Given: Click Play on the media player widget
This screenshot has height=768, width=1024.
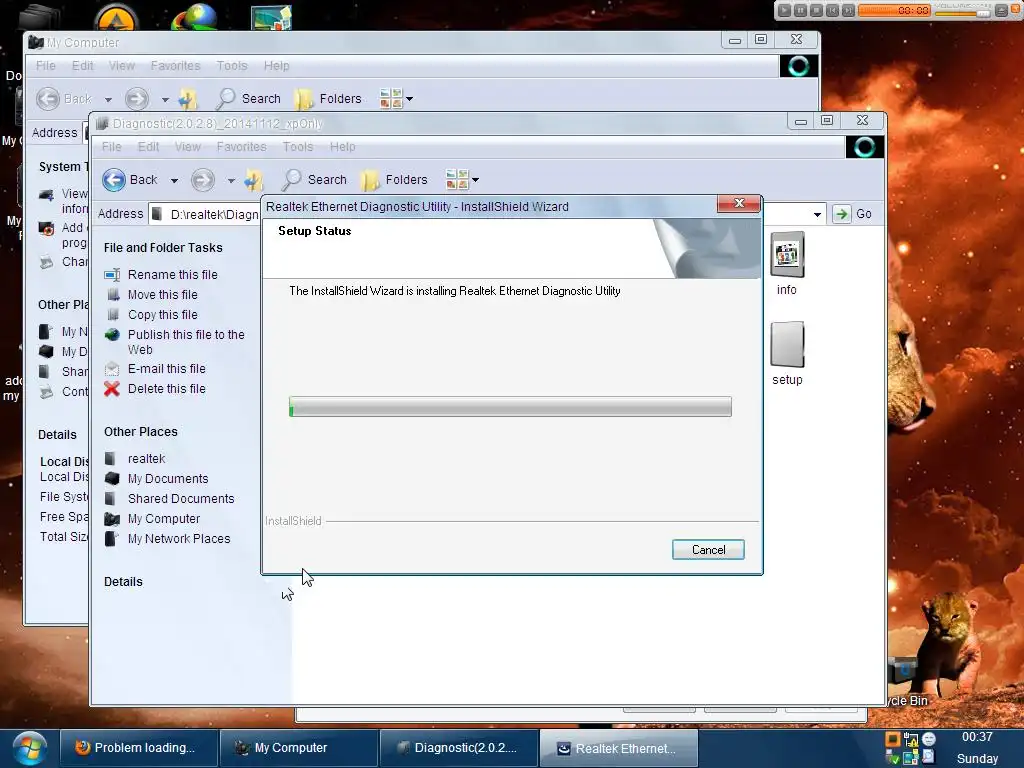Looking at the screenshot, I should pyautogui.click(x=785, y=10).
